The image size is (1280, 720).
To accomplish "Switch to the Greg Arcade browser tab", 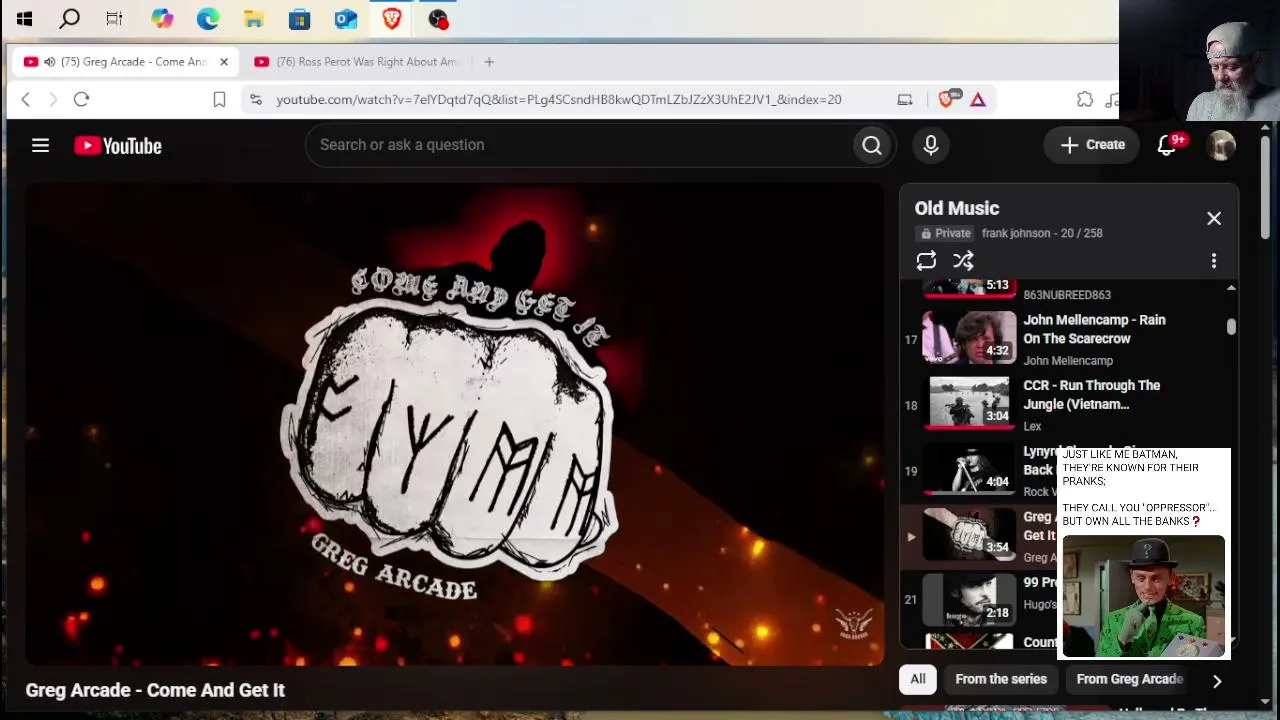I will click(x=125, y=62).
